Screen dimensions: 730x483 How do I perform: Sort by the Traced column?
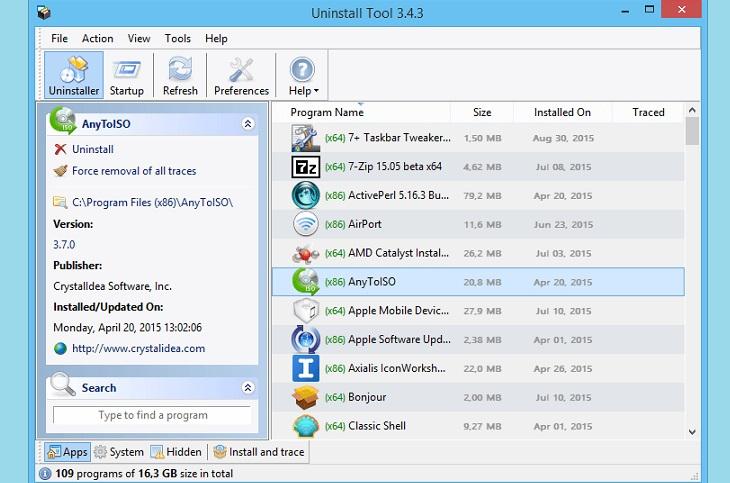point(648,112)
